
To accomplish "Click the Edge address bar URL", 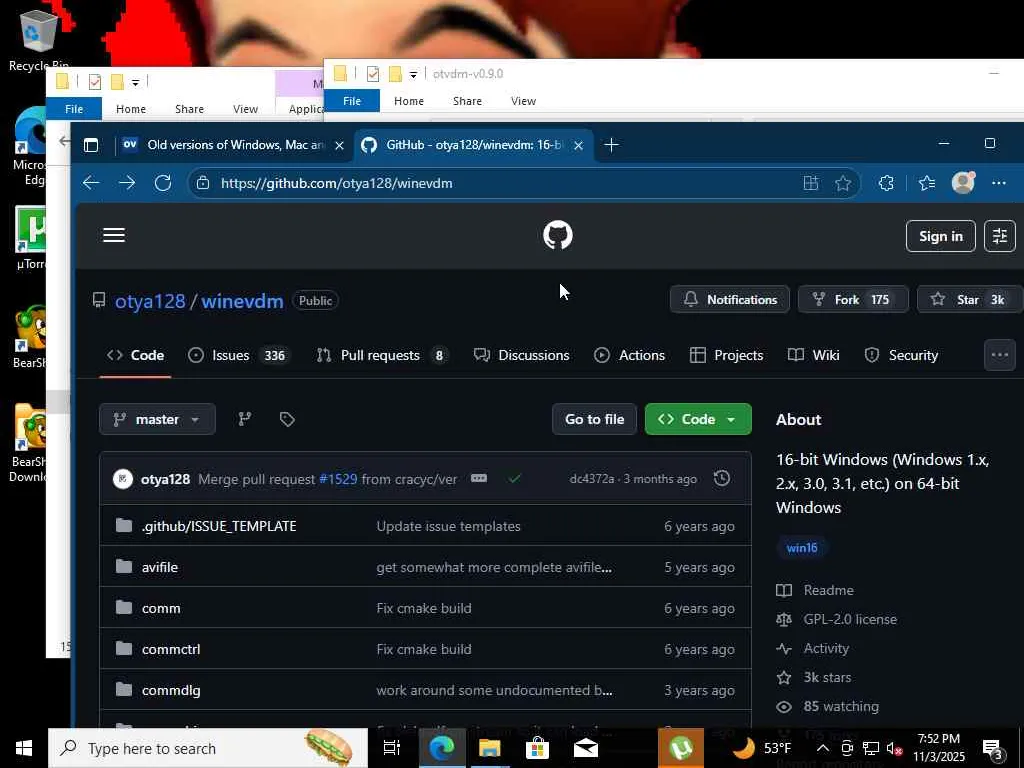I will click(336, 184).
